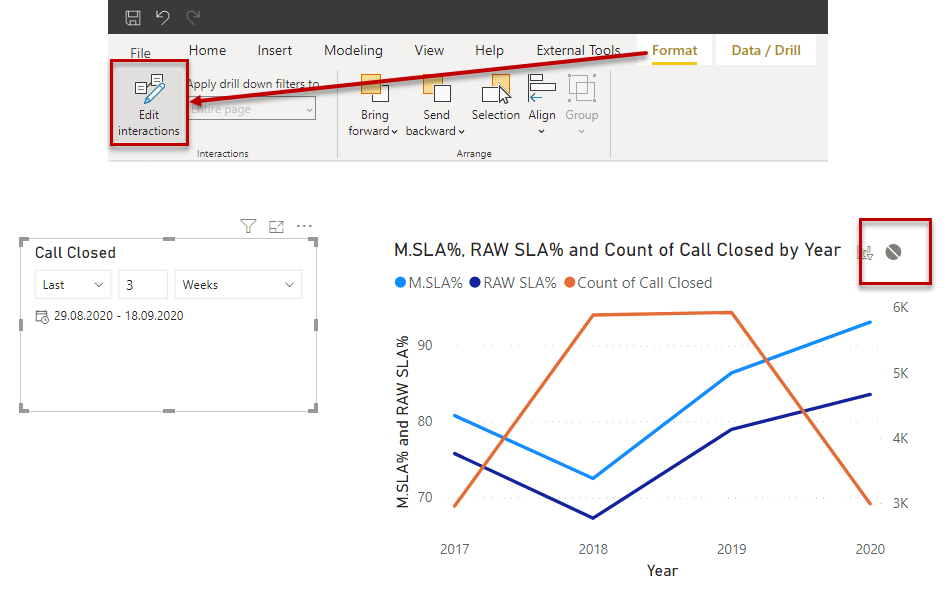Expand the Send backward dropdown arrow
Image resolution: width=949 pixels, height=610 pixels.
coord(461,131)
